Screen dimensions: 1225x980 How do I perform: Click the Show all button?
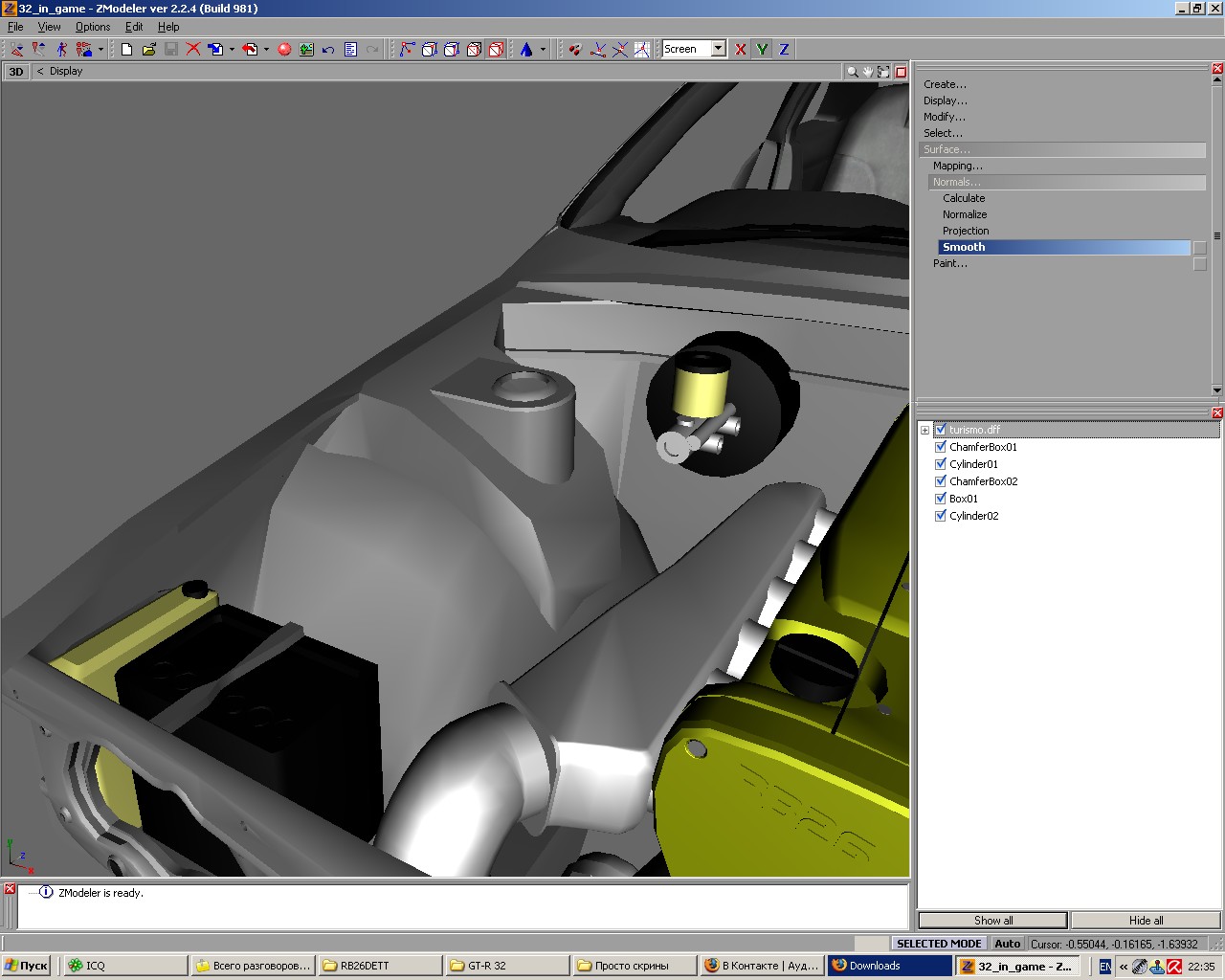point(993,921)
